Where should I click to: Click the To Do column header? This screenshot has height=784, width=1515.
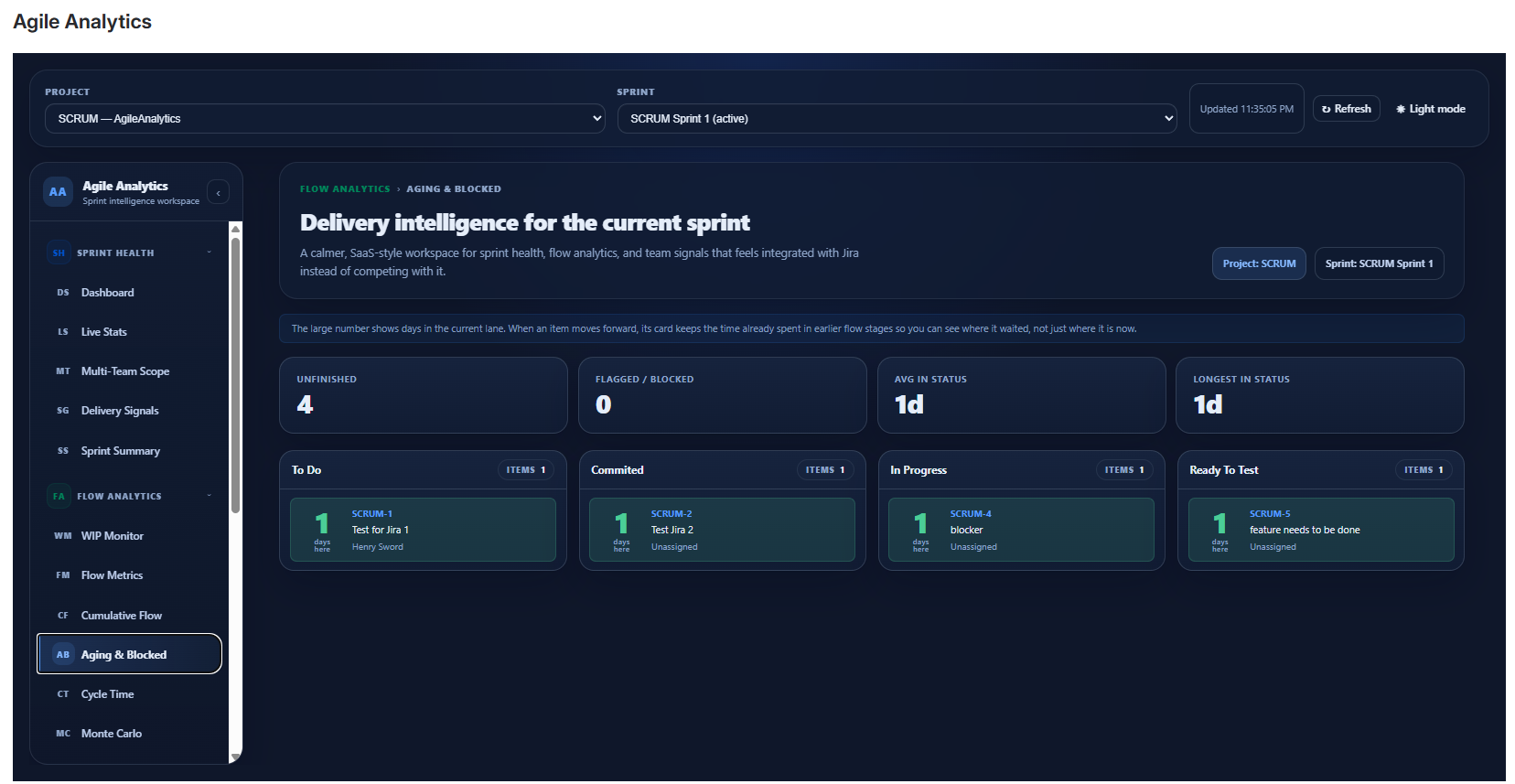point(306,470)
